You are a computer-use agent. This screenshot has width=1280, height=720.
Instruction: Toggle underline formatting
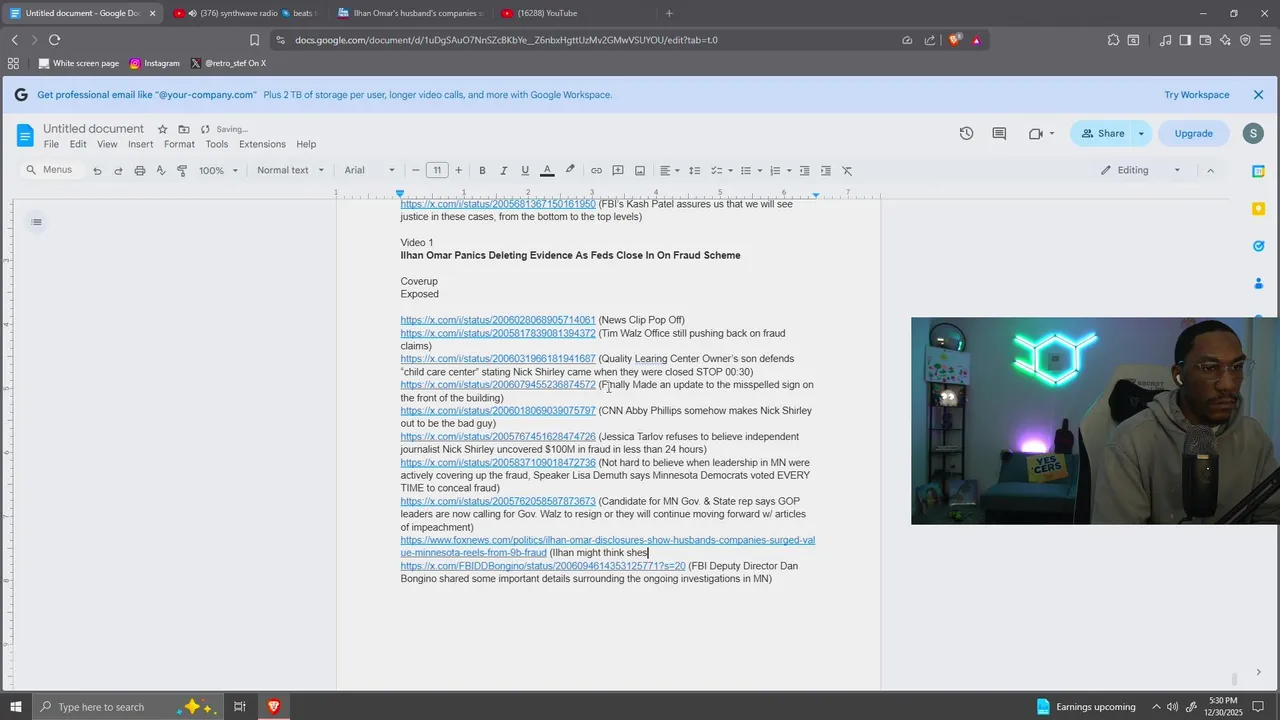[525, 171]
